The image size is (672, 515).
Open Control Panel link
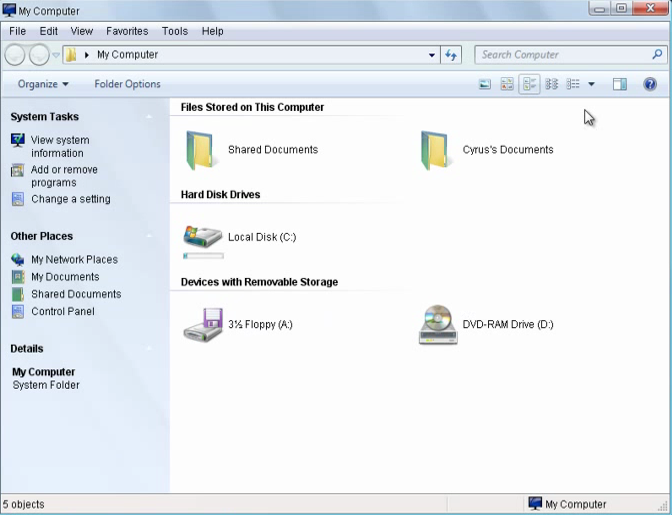click(x=63, y=311)
